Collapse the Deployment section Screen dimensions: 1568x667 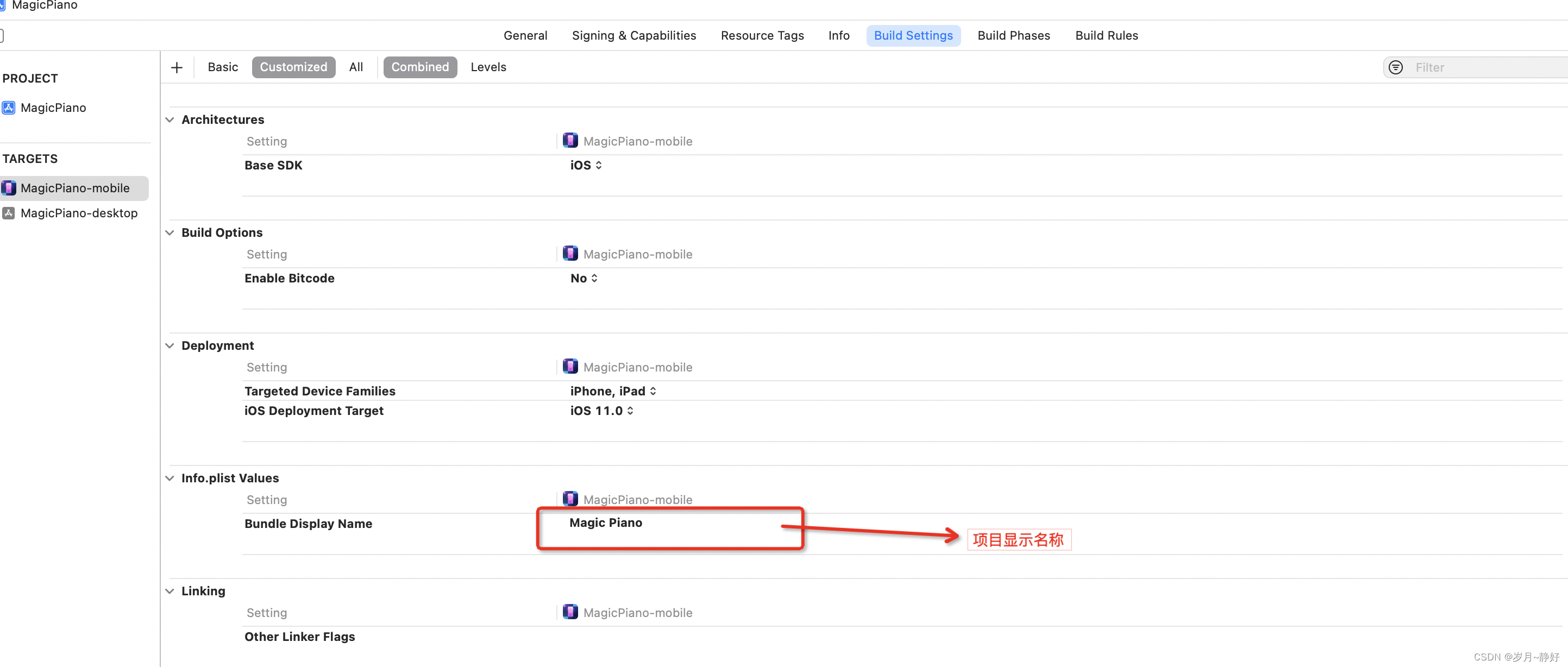click(170, 345)
